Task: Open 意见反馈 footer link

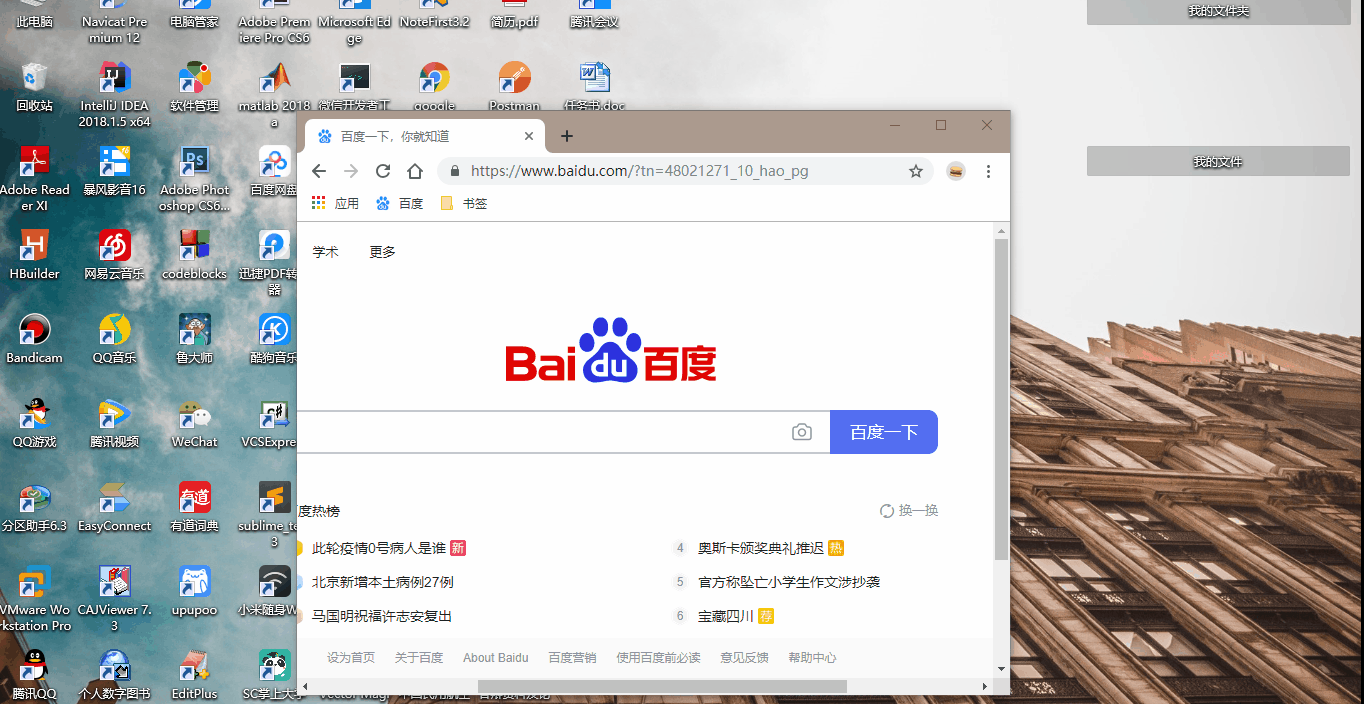Action: [x=745, y=658]
